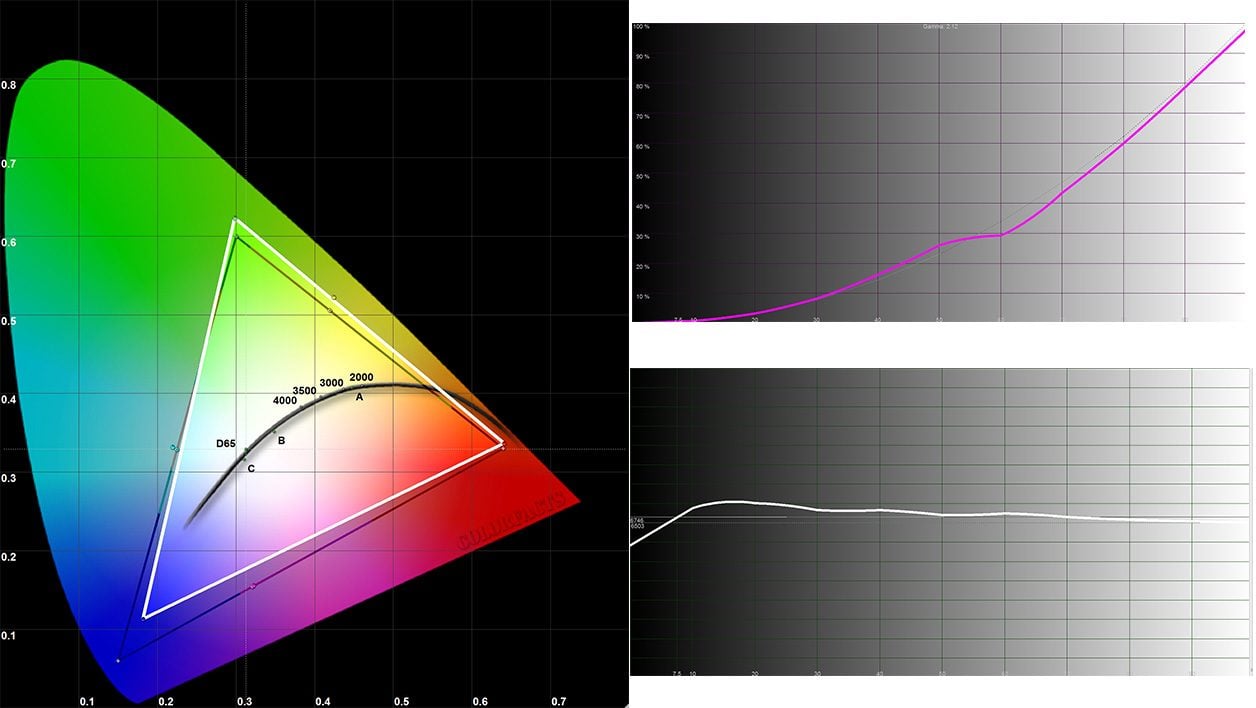Click the 0.2 label on the CIE x-axis
The height and width of the screenshot is (708, 1256).
pos(165,701)
